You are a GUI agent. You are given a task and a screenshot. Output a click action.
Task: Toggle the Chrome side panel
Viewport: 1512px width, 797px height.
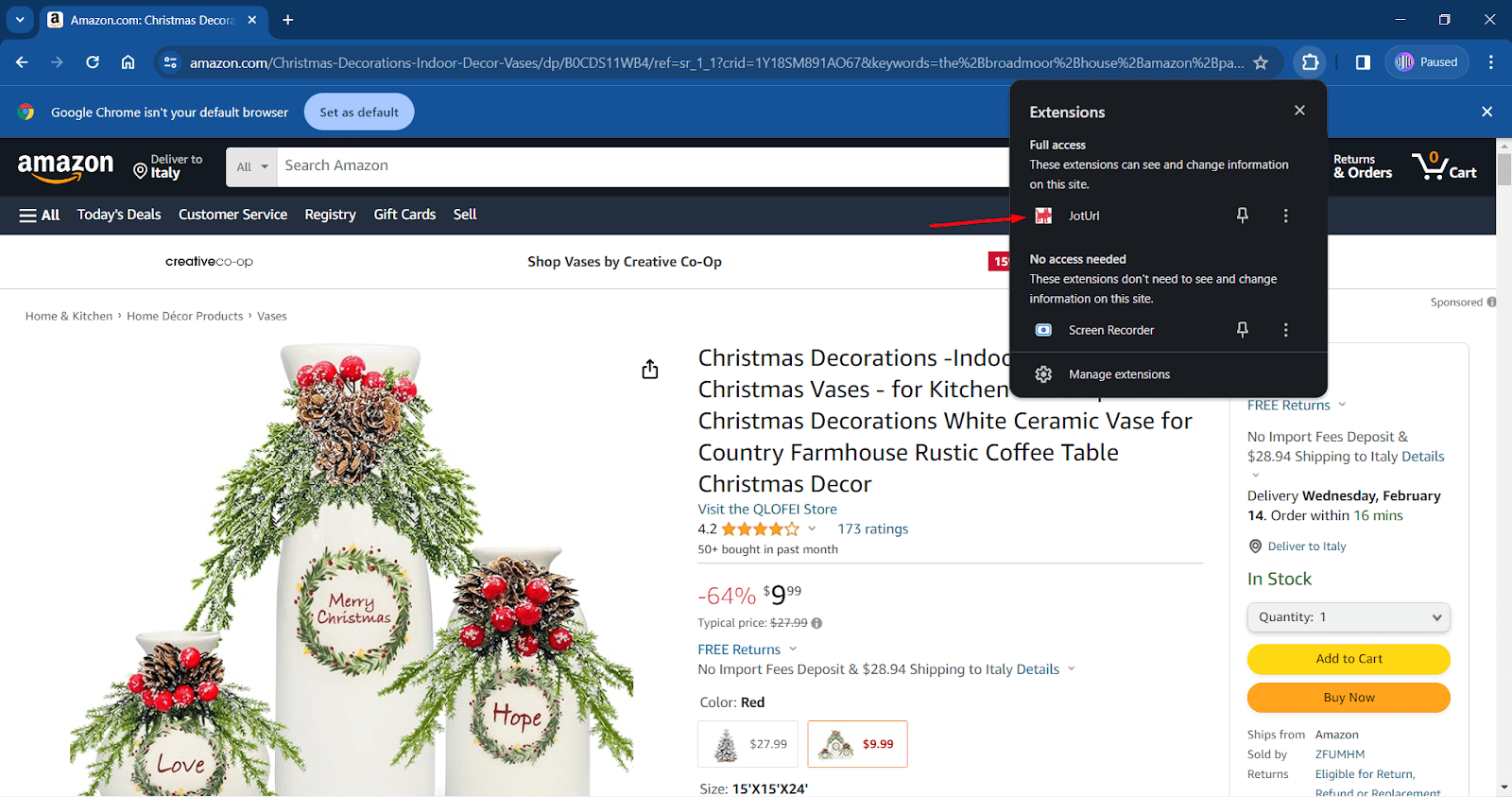pos(1363,62)
